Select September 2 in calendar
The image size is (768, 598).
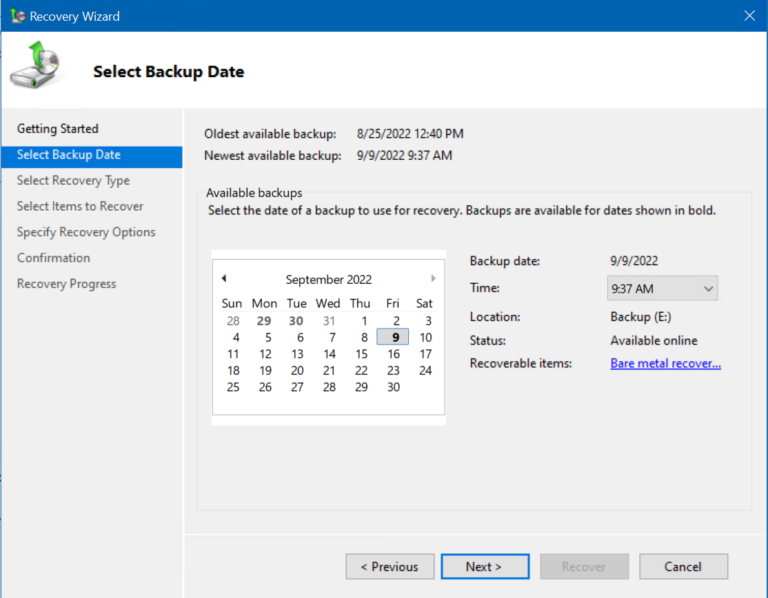[396, 321]
